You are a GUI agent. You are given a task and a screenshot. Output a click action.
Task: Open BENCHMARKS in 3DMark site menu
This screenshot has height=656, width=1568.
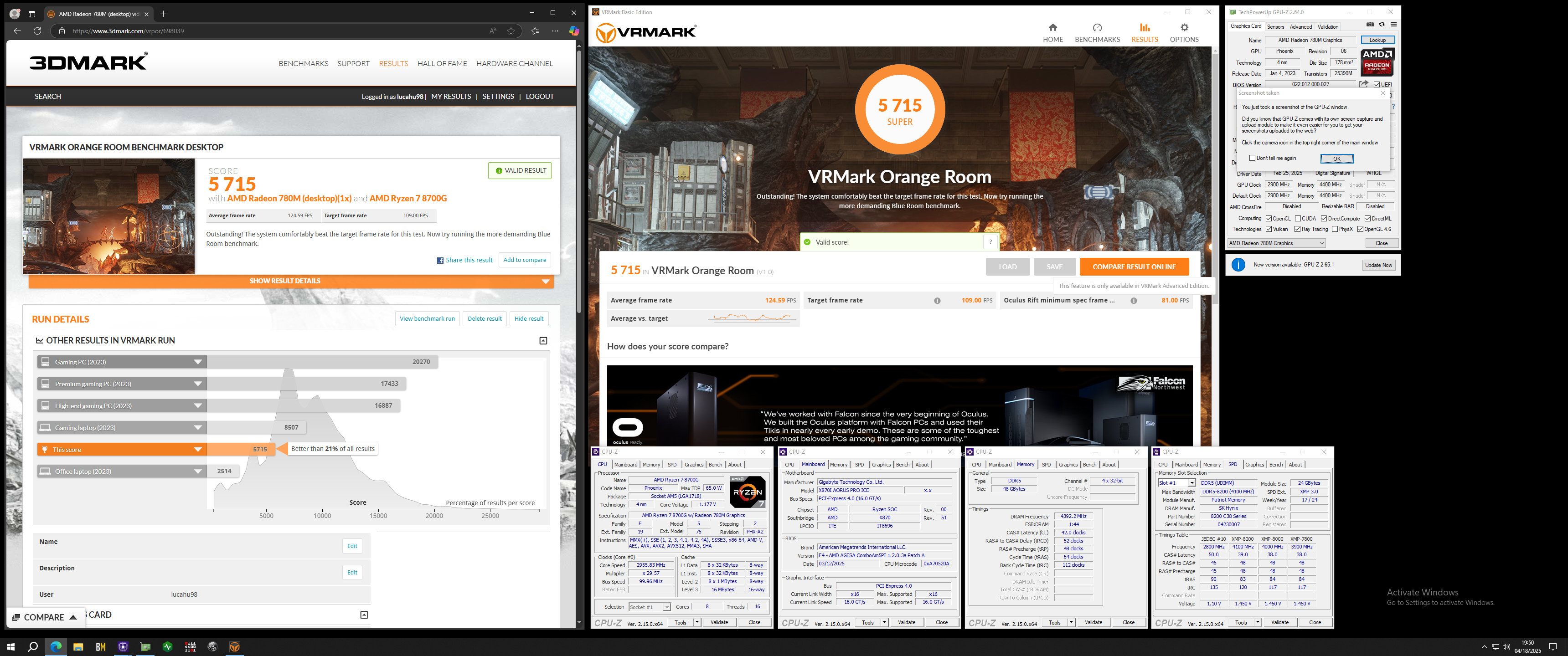[303, 63]
